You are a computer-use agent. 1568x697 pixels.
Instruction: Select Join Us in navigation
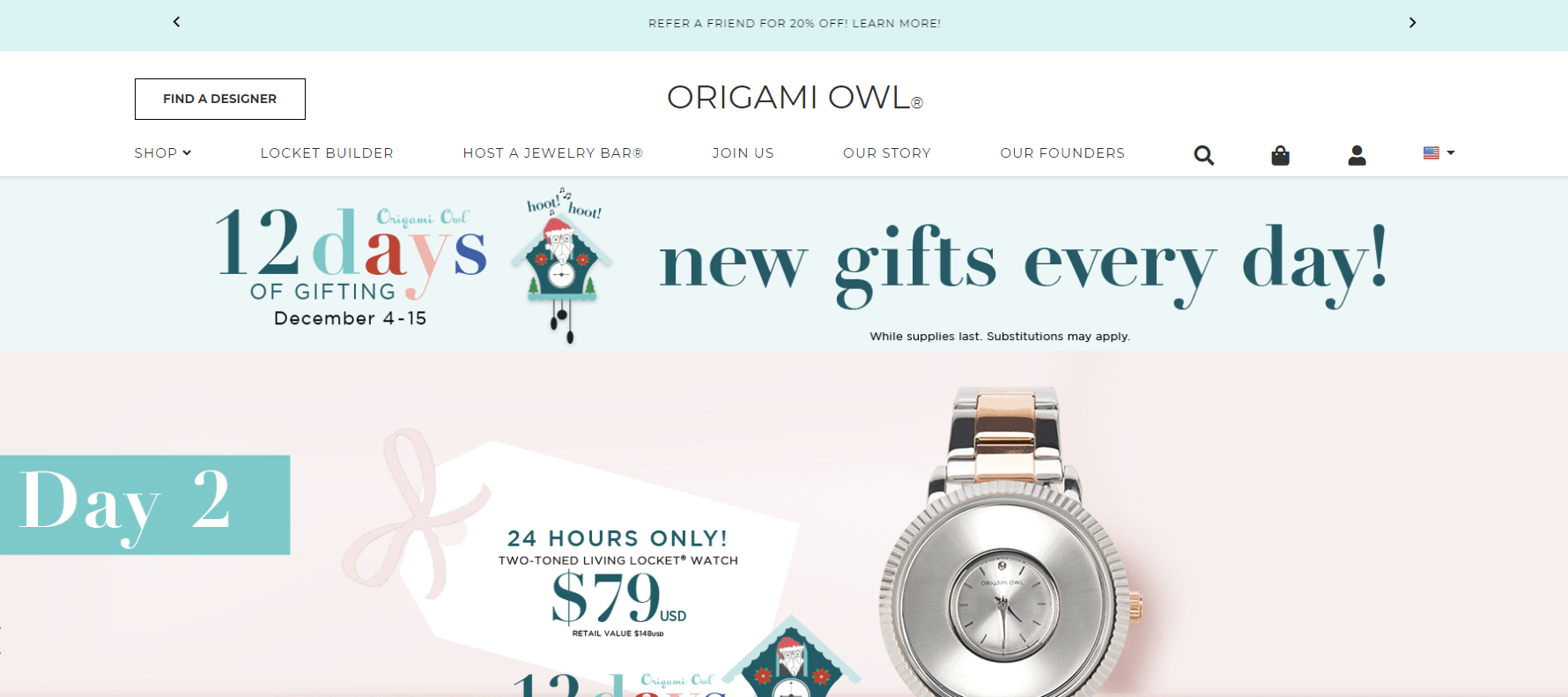point(743,153)
